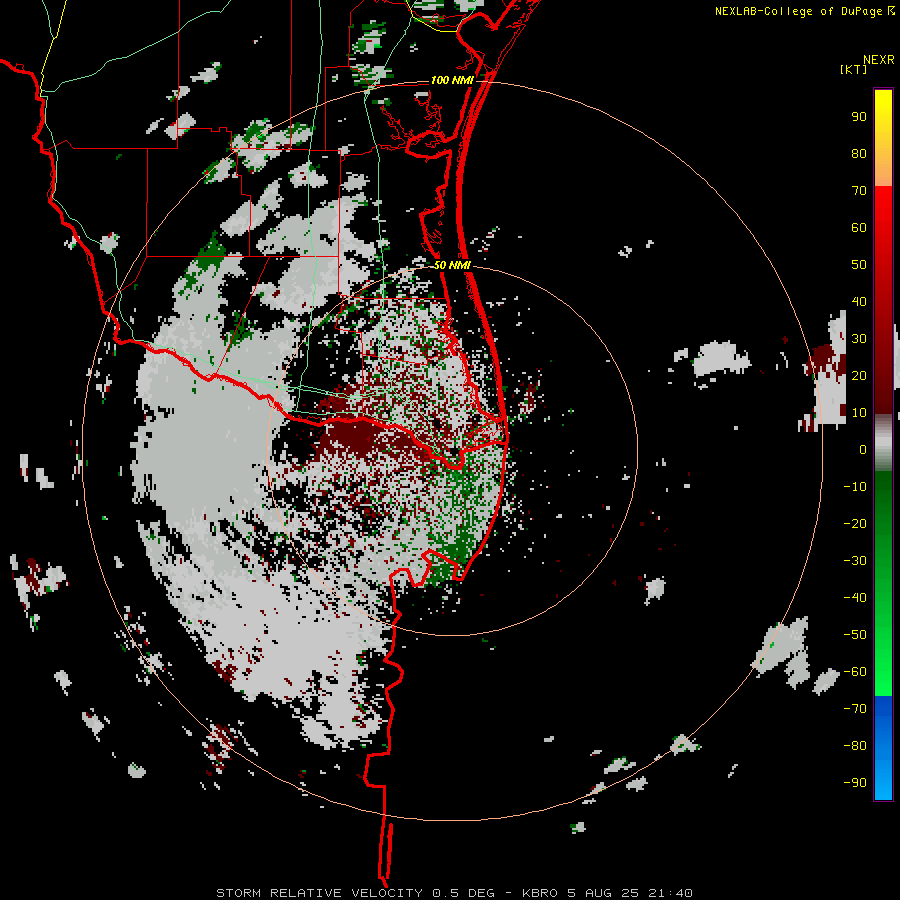Image resolution: width=900 pixels, height=900 pixels.
Task: Click the -80 value on the velocity scale
Action: 855,746
